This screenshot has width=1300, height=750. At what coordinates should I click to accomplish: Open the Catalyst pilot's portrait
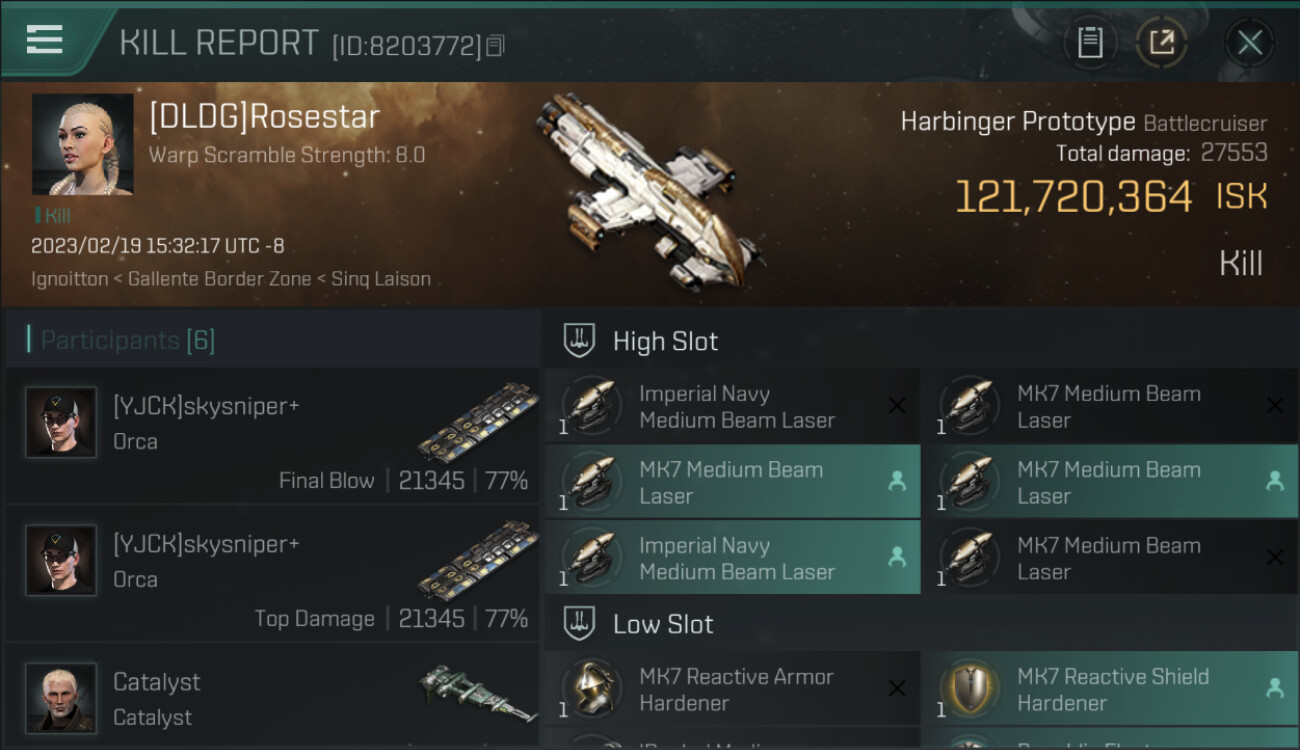tap(61, 696)
